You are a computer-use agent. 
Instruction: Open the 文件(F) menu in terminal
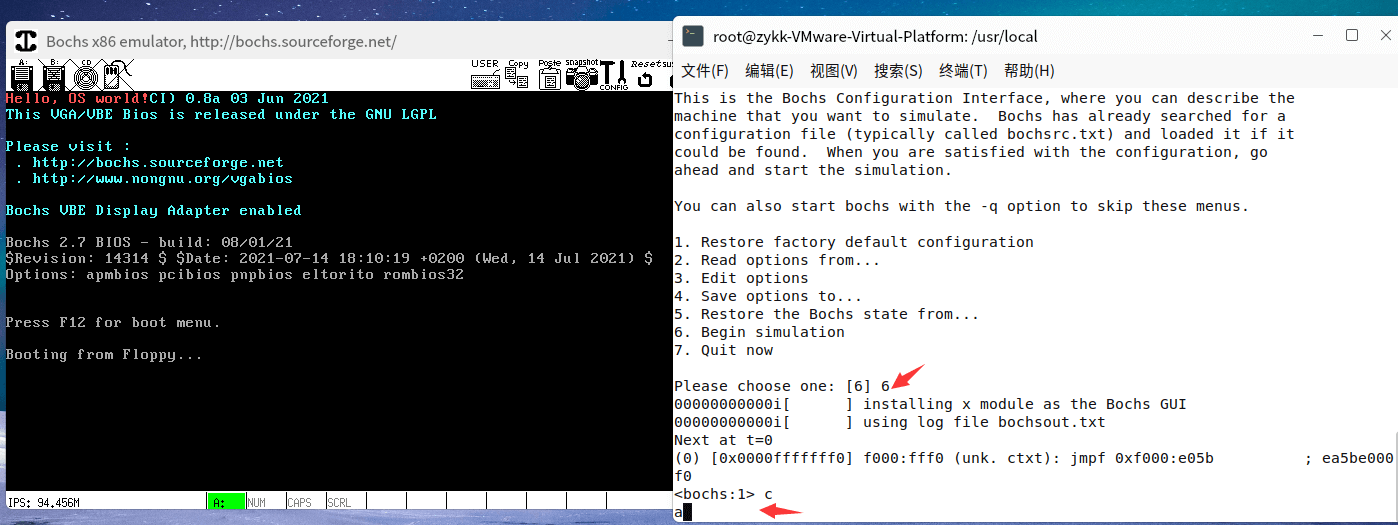click(x=706, y=71)
